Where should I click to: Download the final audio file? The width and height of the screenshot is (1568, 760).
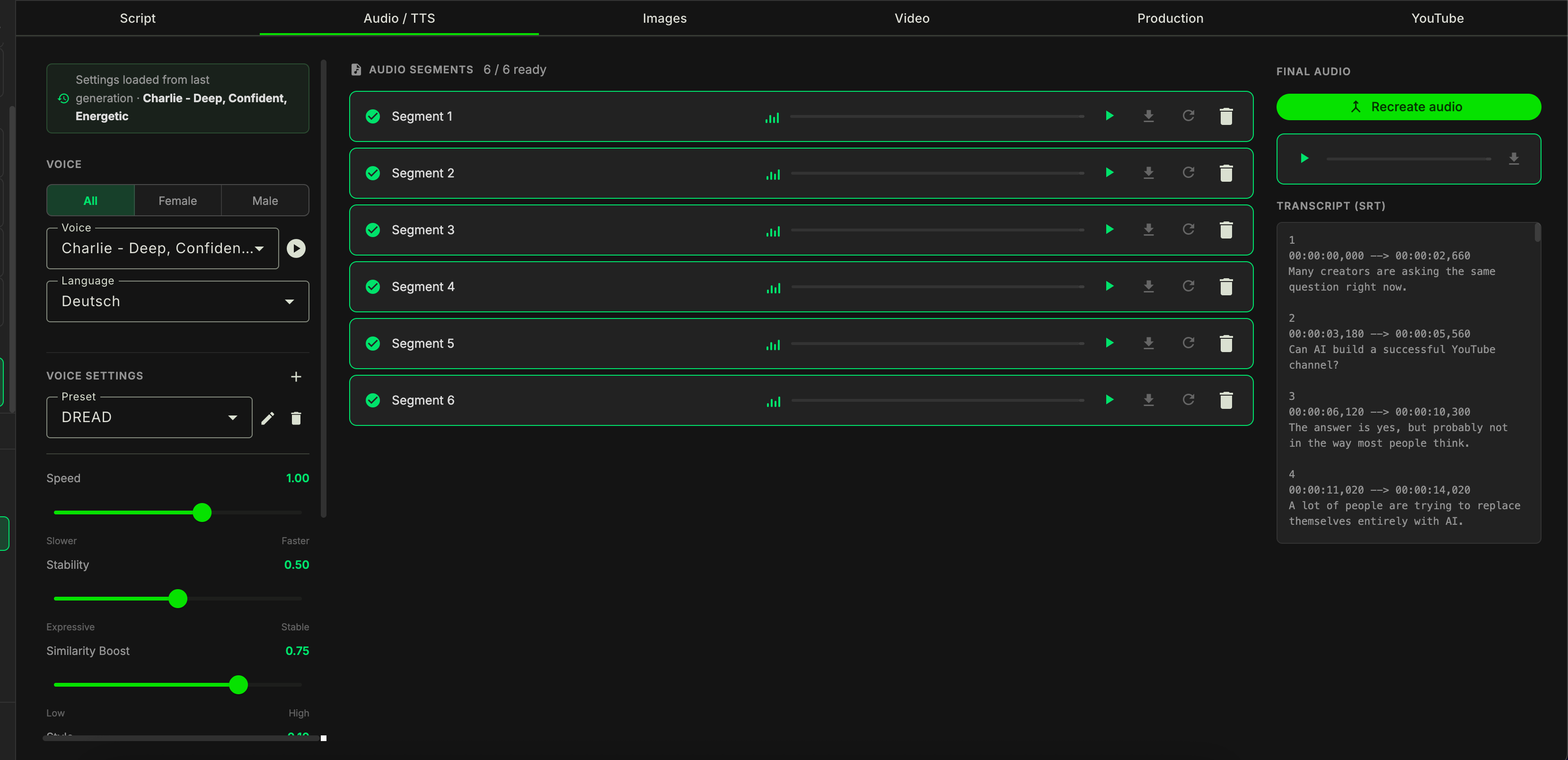[x=1514, y=159]
